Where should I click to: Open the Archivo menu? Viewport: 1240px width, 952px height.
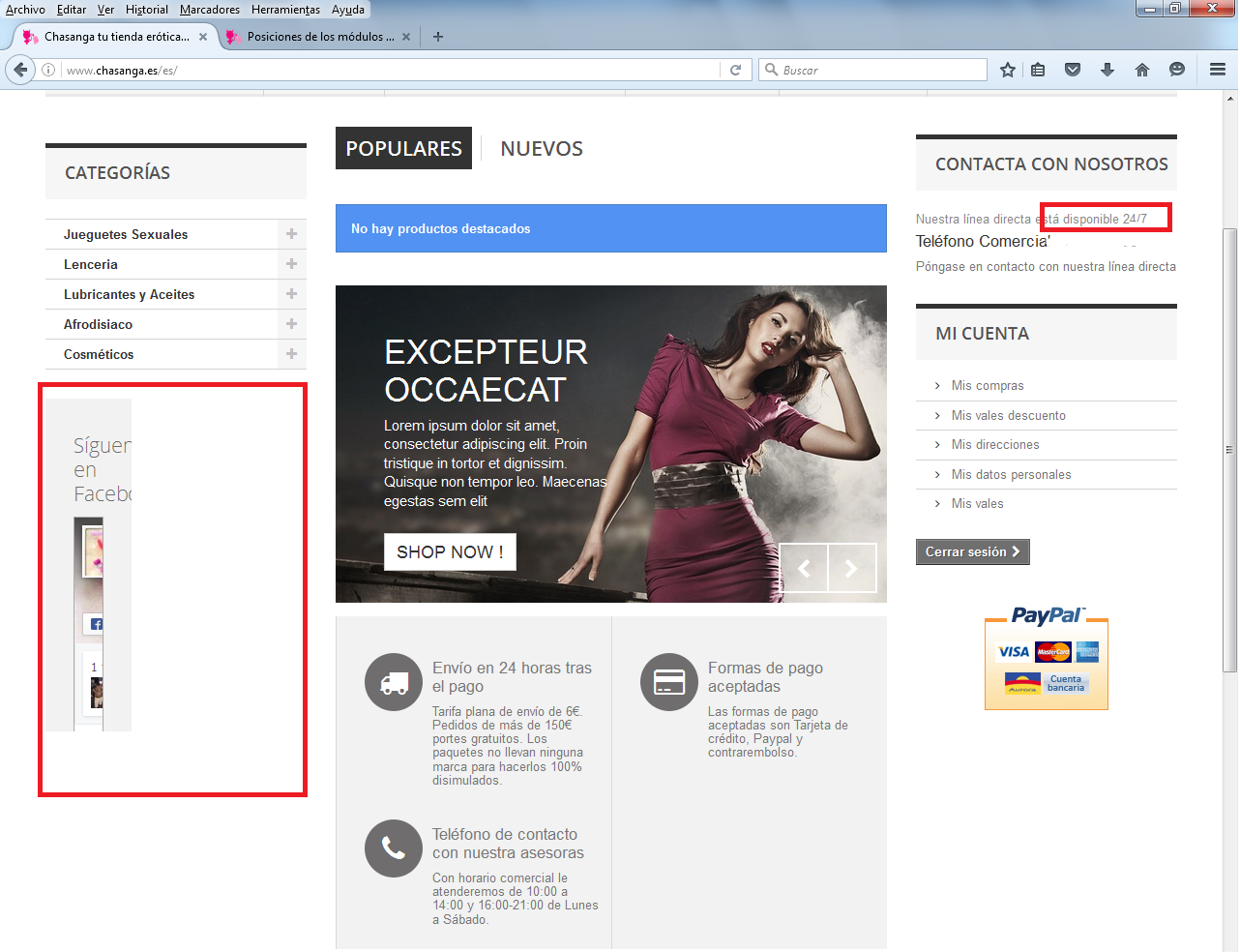point(25,10)
